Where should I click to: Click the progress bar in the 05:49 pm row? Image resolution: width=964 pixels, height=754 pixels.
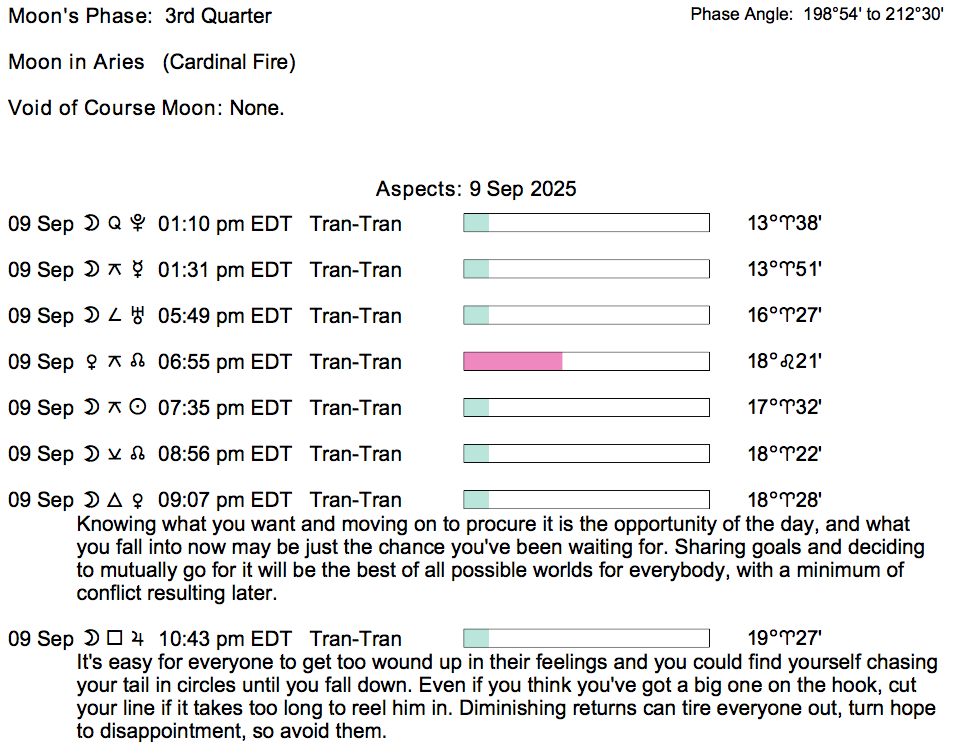tap(586, 316)
